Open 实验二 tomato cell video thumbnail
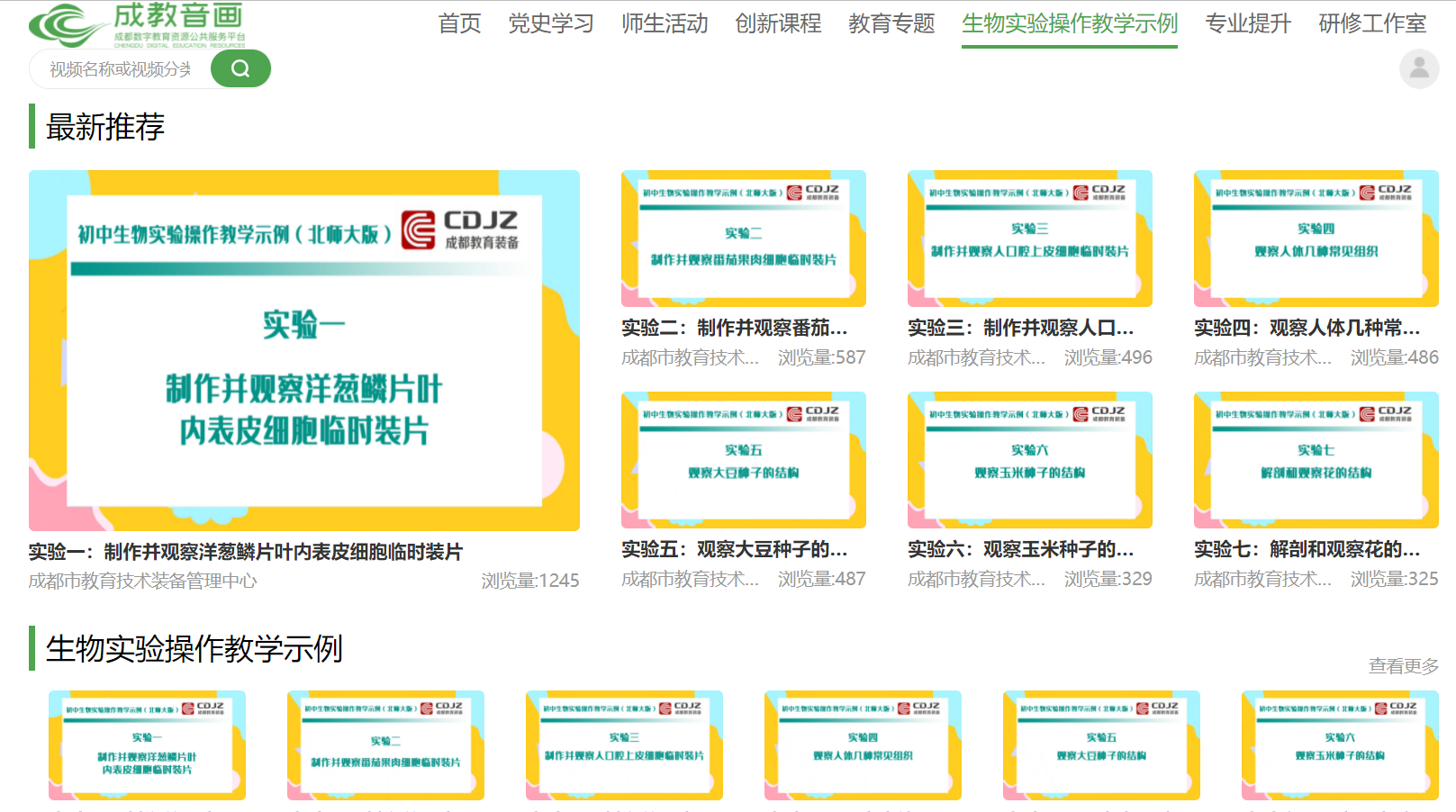The height and width of the screenshot is (812, 1456). pyautogui.click(x=743, y=239)
